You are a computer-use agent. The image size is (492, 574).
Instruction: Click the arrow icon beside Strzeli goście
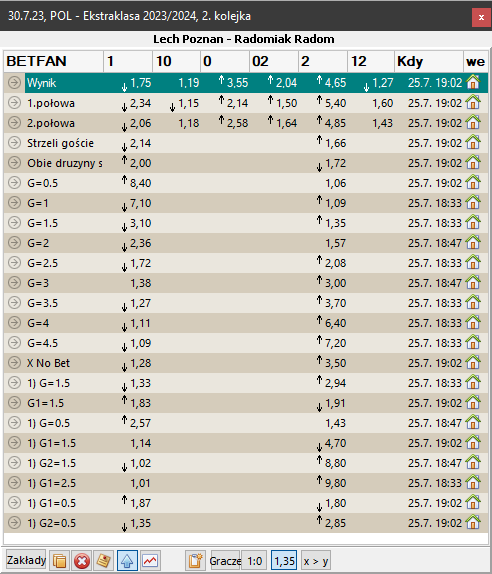pyautogui.click(x=14, y=143)
